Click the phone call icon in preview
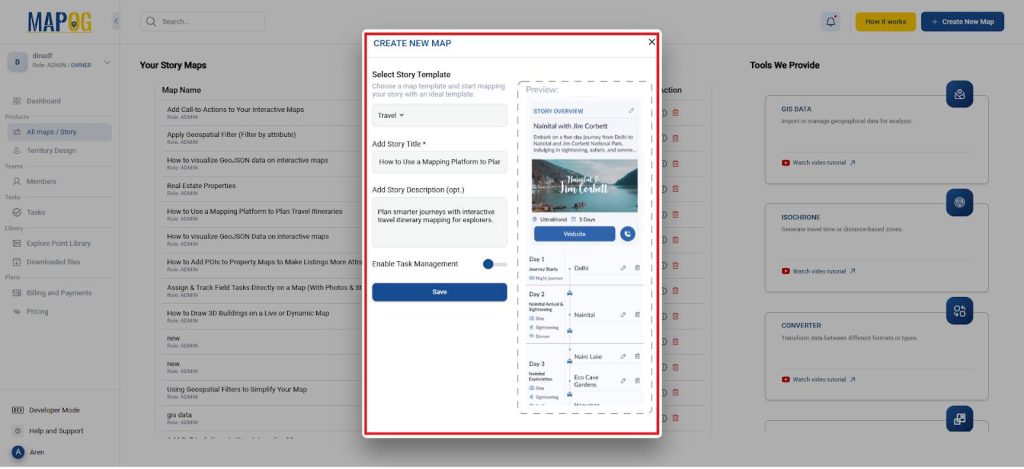The width and height of the screenshot is (1024, 469). [x=628, y=234]
